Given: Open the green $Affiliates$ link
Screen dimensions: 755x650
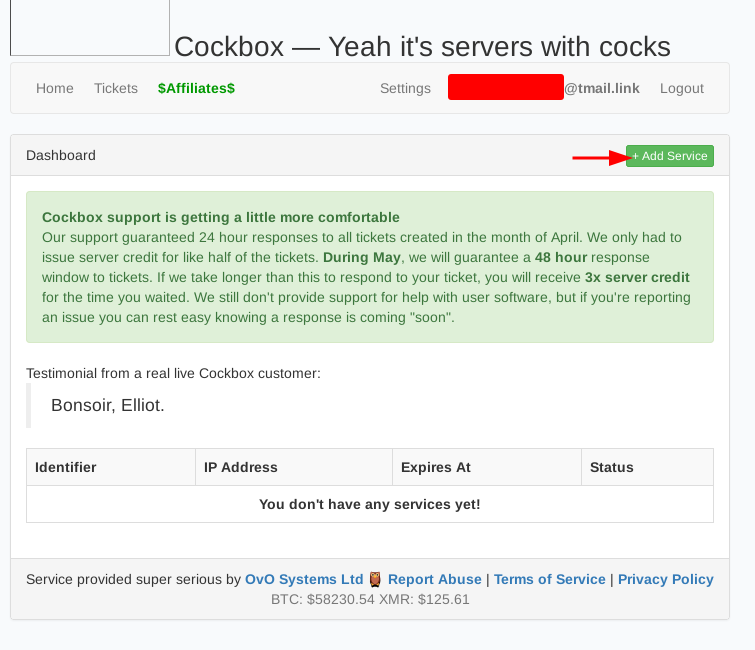Looking at the screenshot, I should coord(196,88).
